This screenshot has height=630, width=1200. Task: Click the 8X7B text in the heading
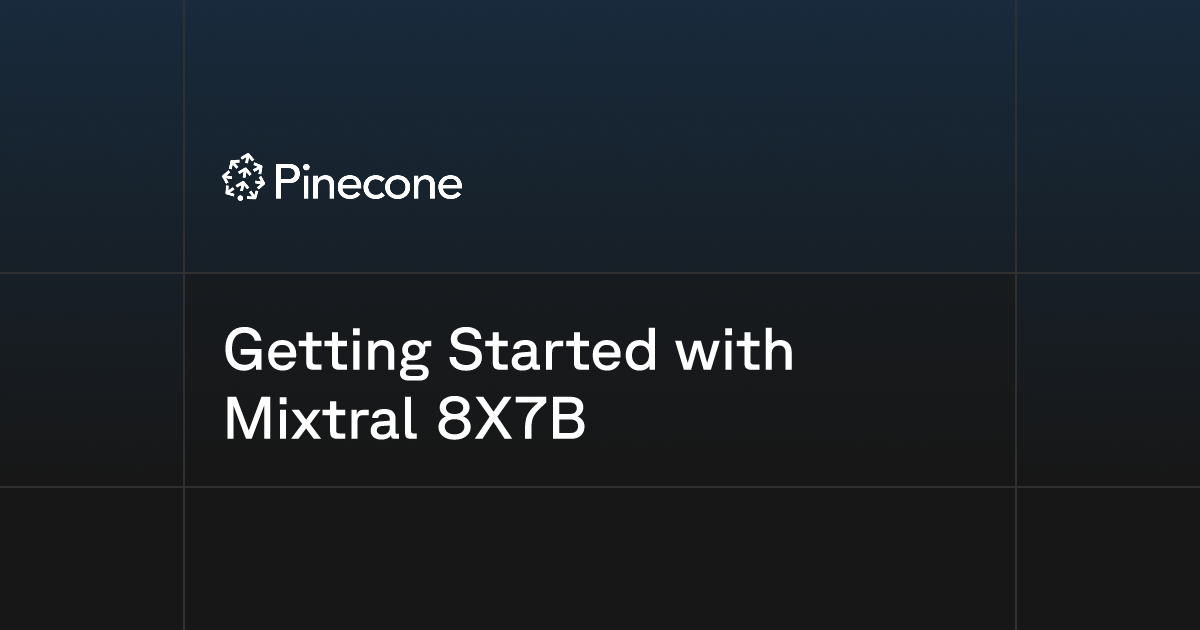pos(511,420)
